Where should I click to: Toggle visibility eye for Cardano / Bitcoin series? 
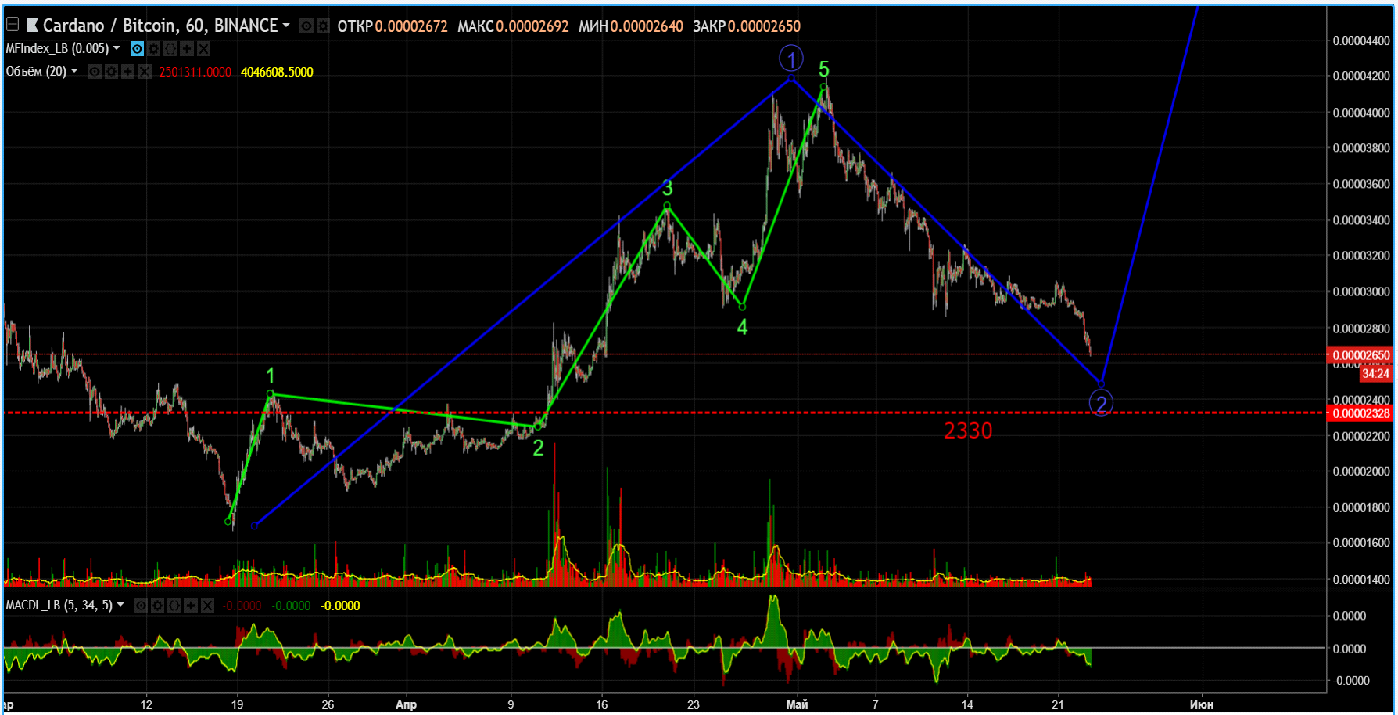tap(306, 25)
